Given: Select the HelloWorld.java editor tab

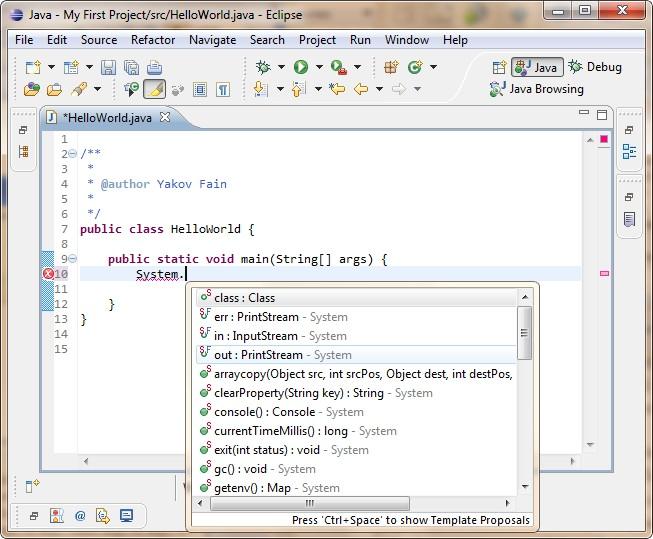Looking at the screenshot, I should [x=107, y=118].
